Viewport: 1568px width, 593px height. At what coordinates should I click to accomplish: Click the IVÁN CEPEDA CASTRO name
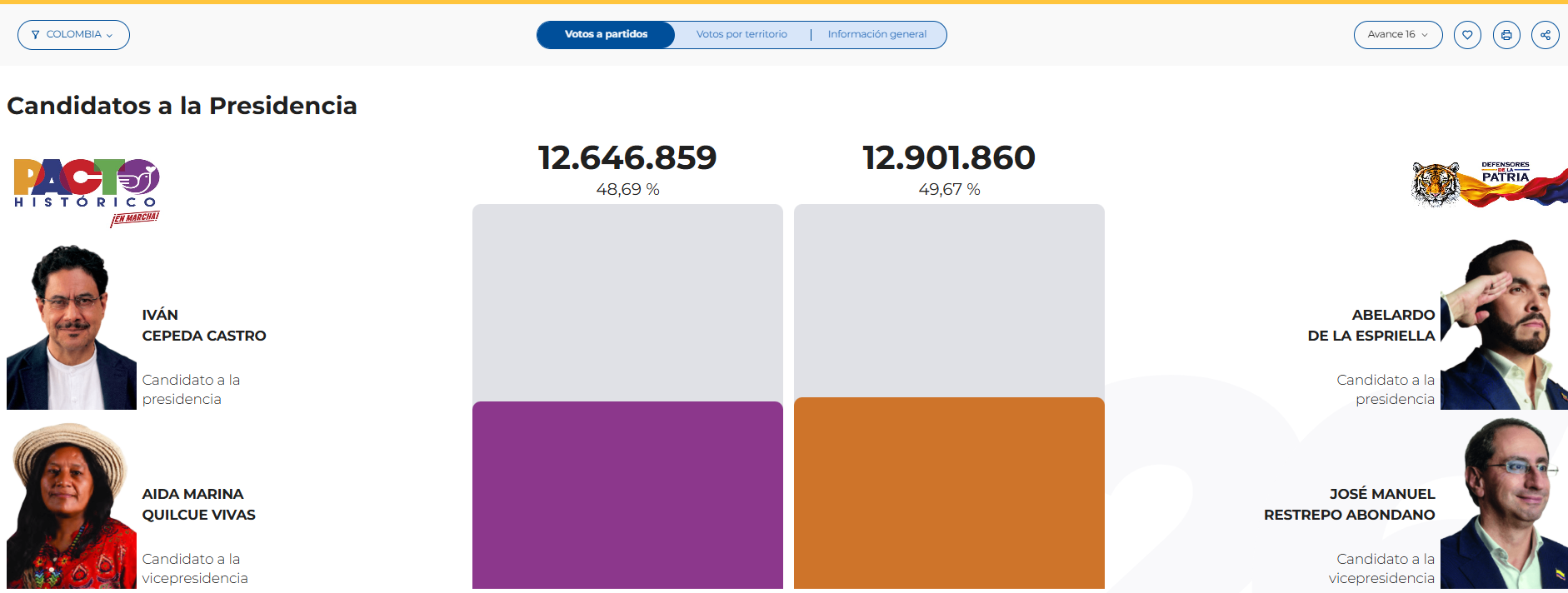point(204,325)
